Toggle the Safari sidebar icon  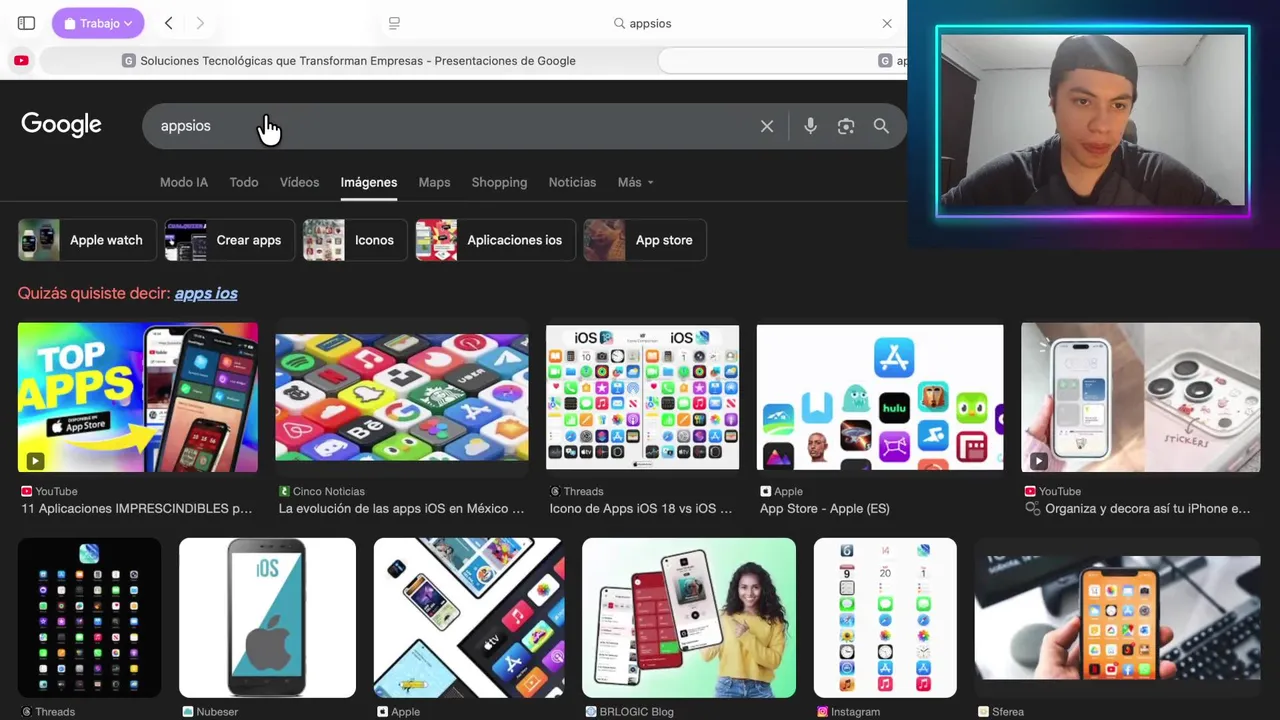tap(26, 23)
